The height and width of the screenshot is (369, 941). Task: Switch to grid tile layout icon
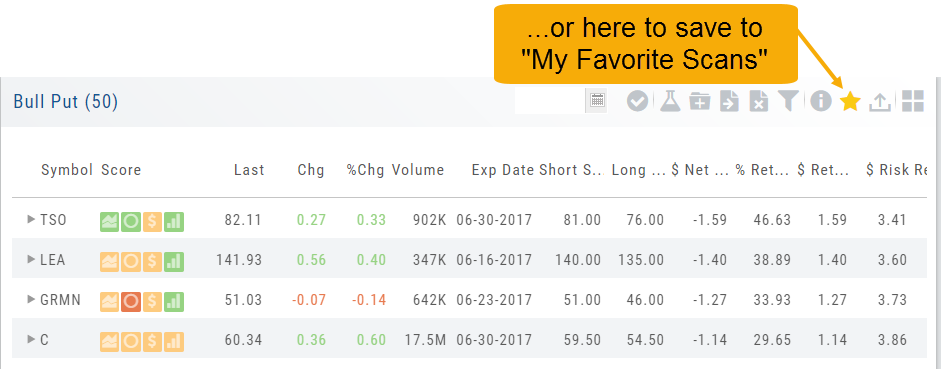tap(912, 101)
